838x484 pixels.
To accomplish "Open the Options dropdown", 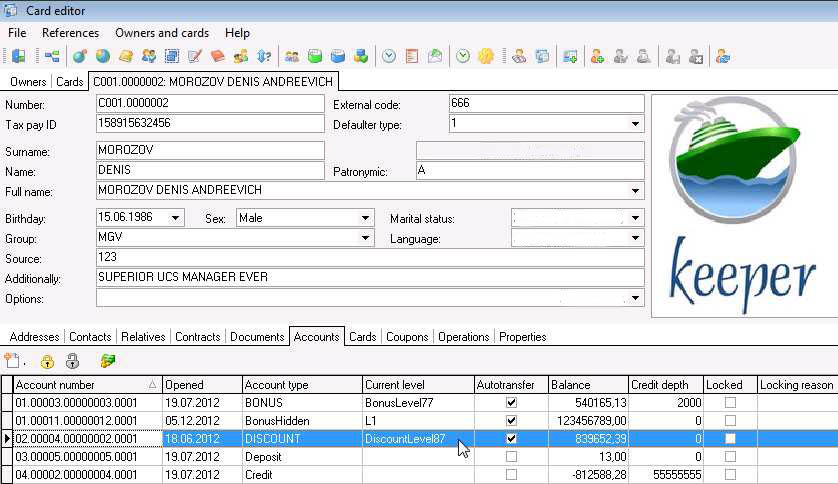I will pos(635,298).
